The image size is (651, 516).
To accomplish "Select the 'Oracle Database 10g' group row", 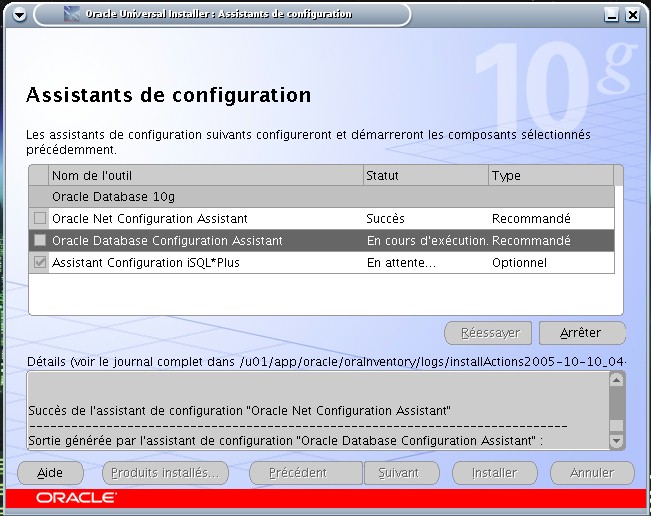I will tap(322, 197).
